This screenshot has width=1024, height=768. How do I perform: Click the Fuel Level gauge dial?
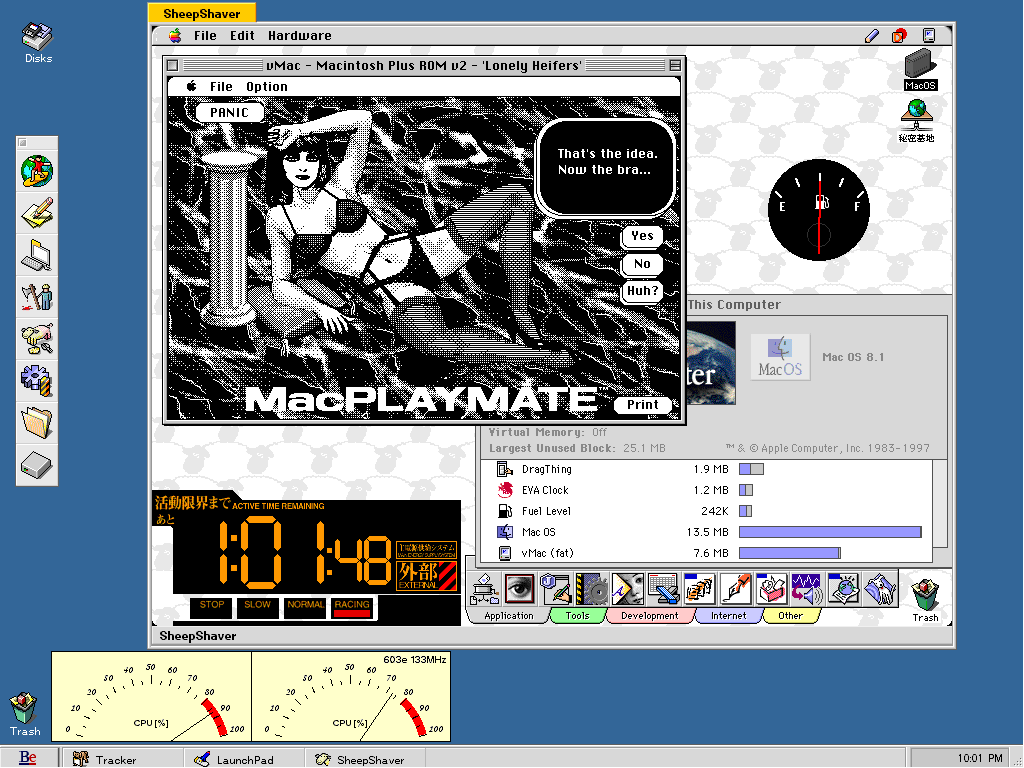[x=819, y=210]
